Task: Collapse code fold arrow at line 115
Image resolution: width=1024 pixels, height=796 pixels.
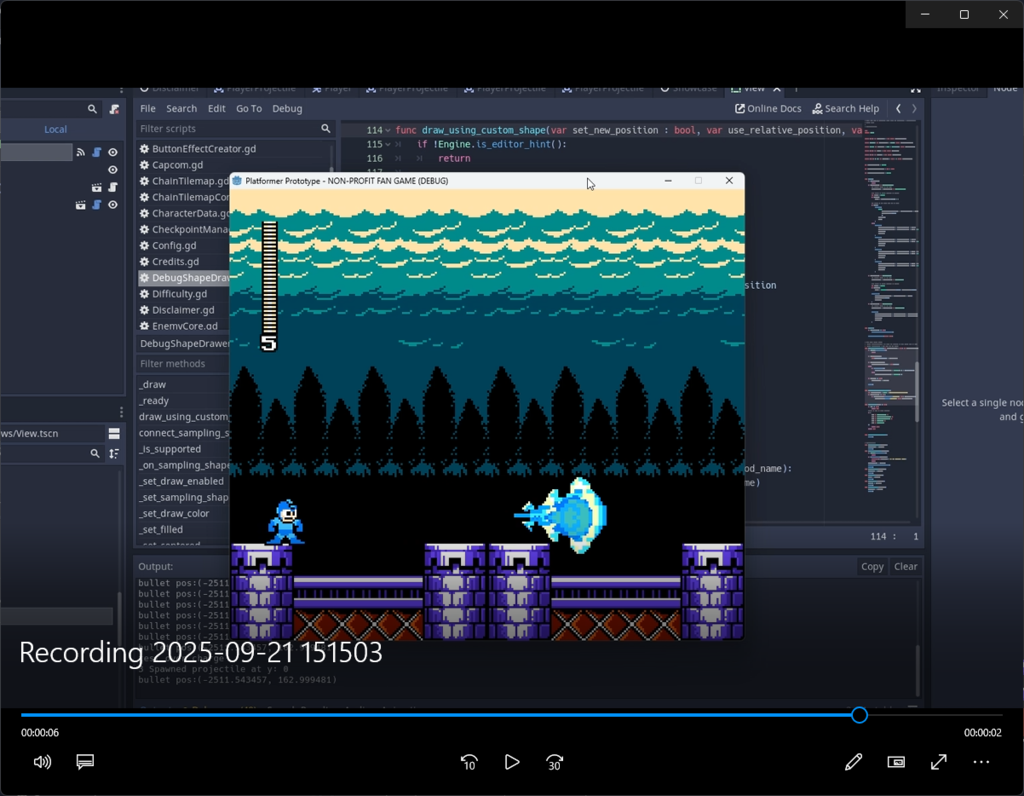Action: click(388, 145)
